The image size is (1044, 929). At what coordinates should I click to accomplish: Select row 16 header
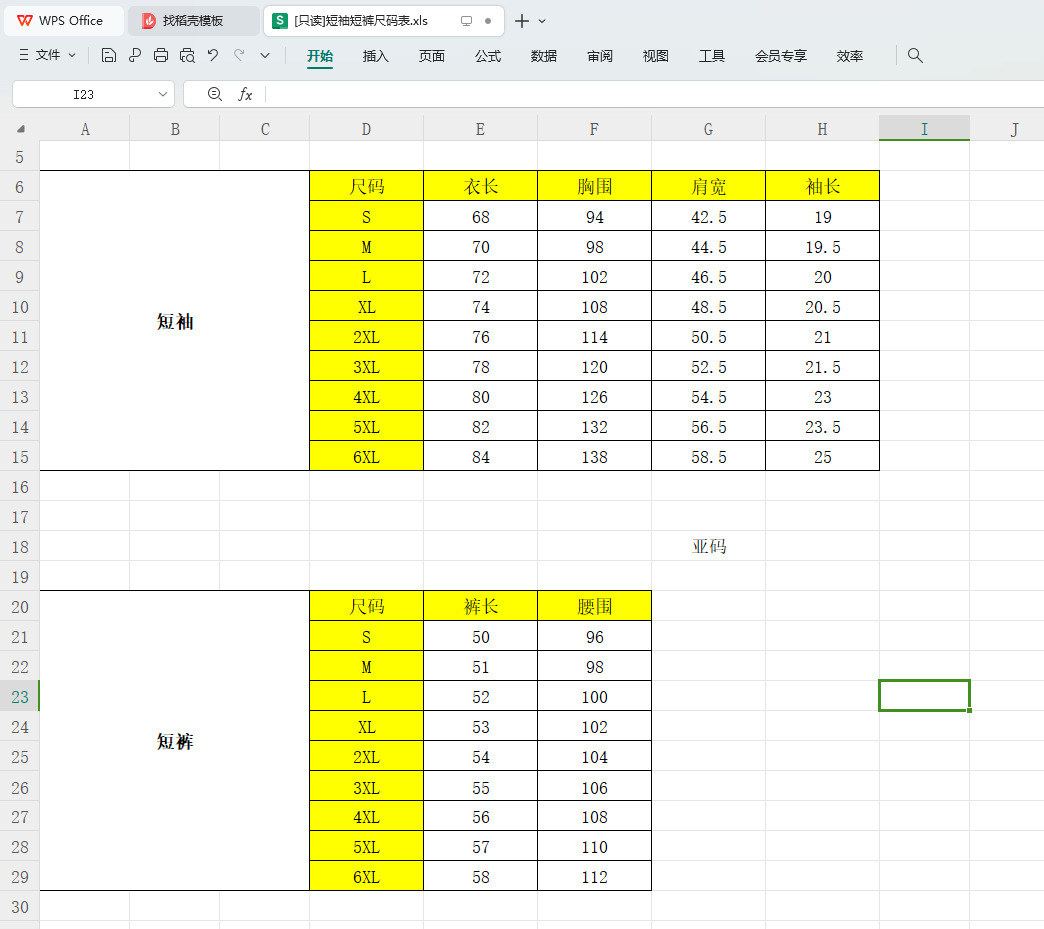tap(20, 487)
